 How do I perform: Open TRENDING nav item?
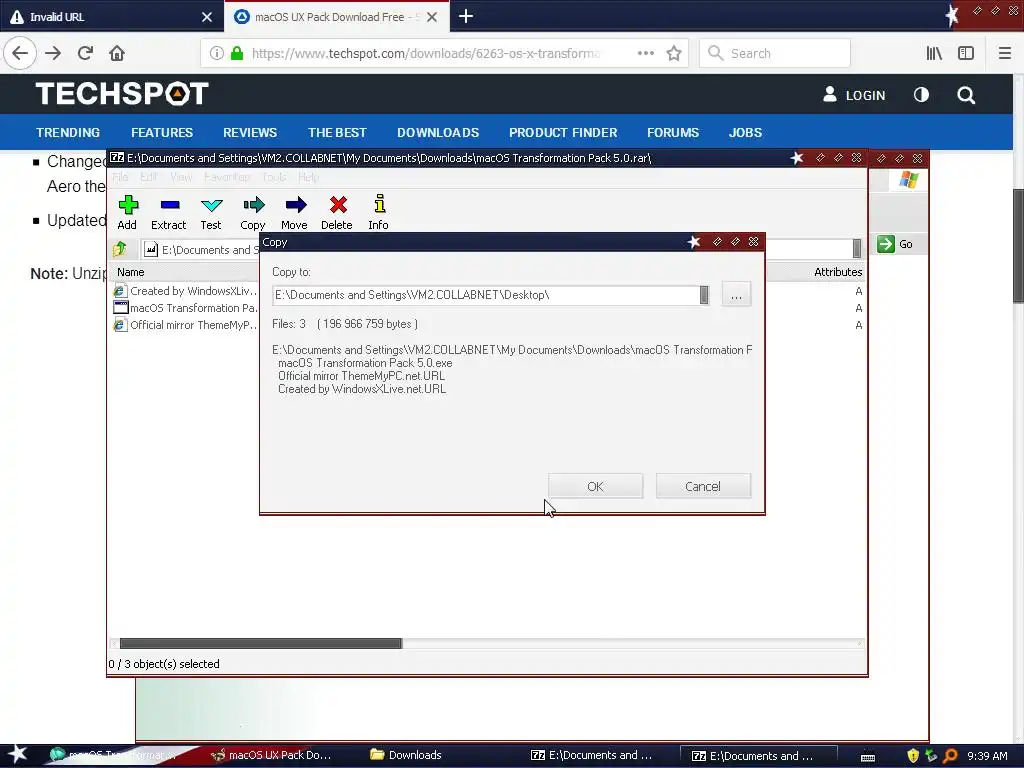pyautogui.click(x=68, y=133)
